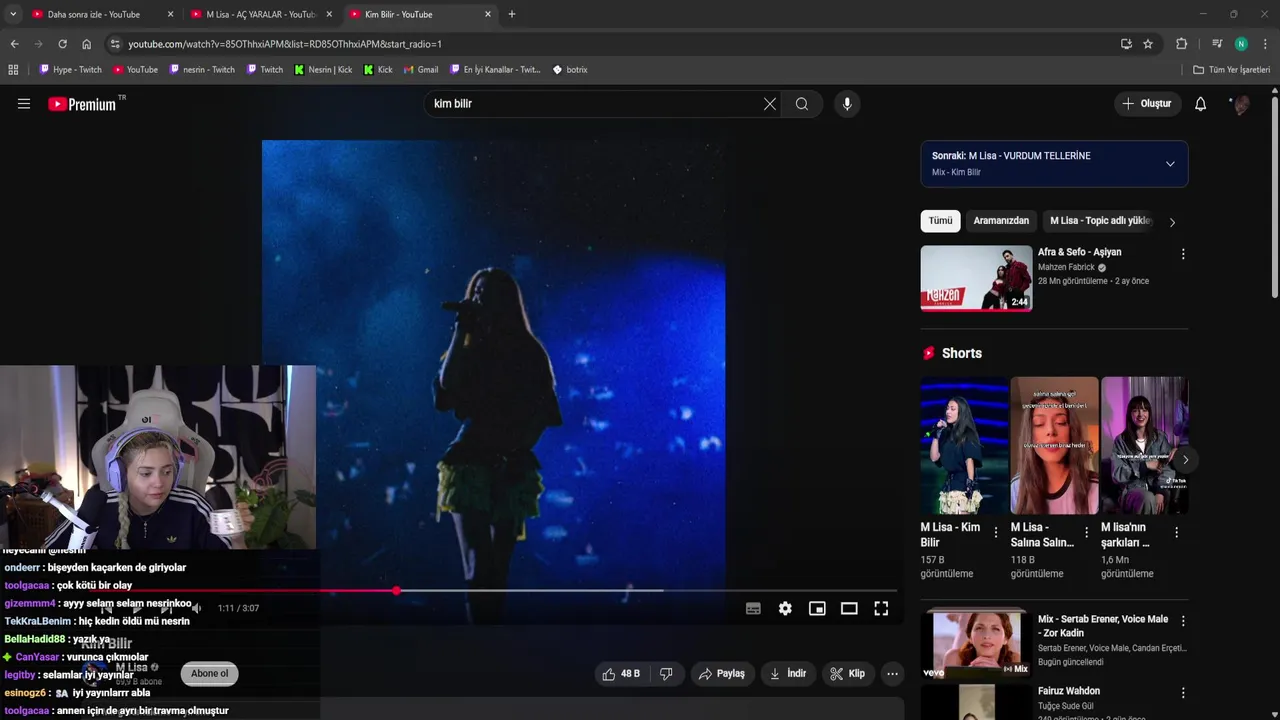Open options for Fairuz Wahdon video
Screen dimensions: 1280x720
[1183, 693]
